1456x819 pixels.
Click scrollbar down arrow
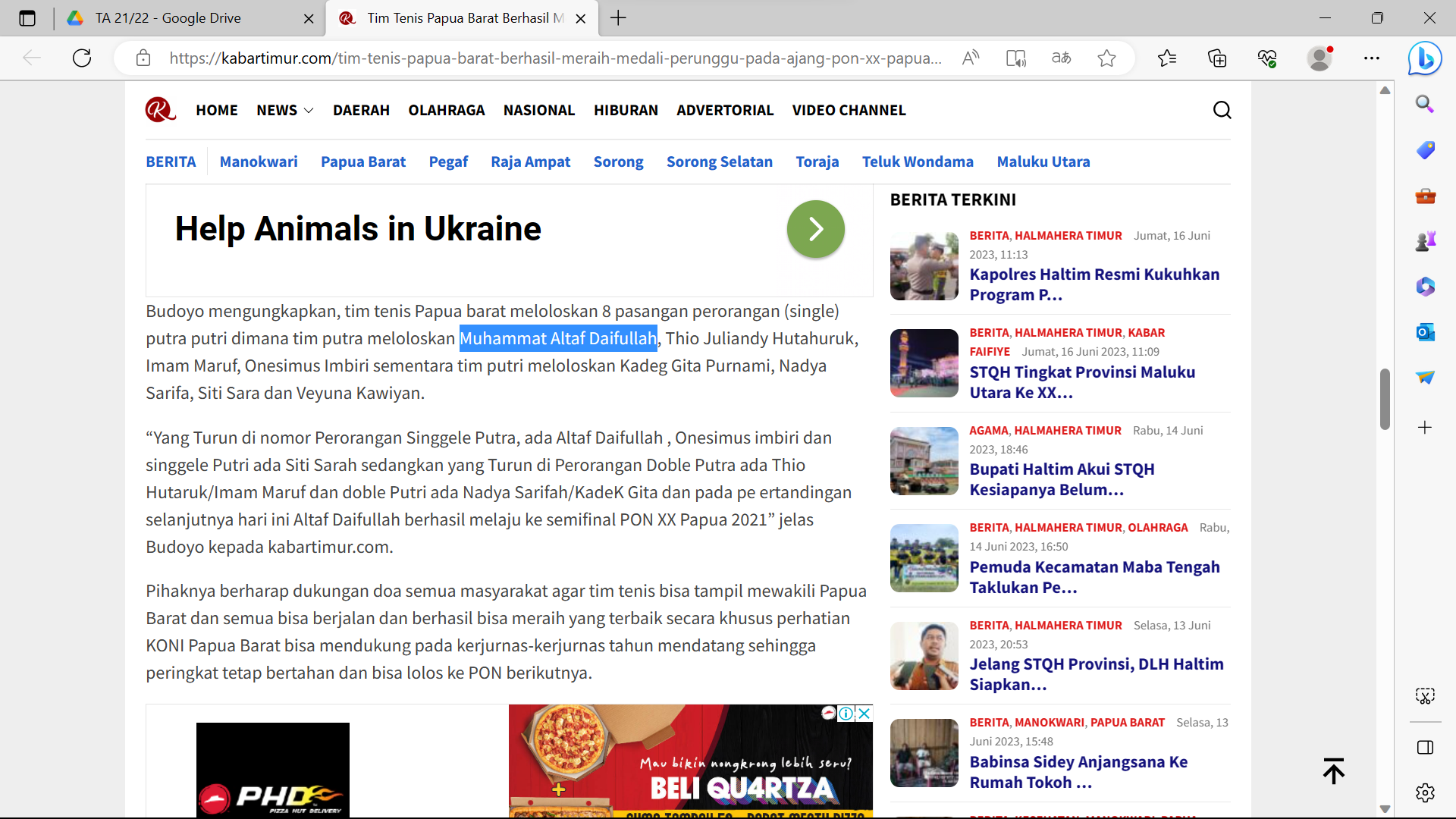click(x=1385, y=809)
